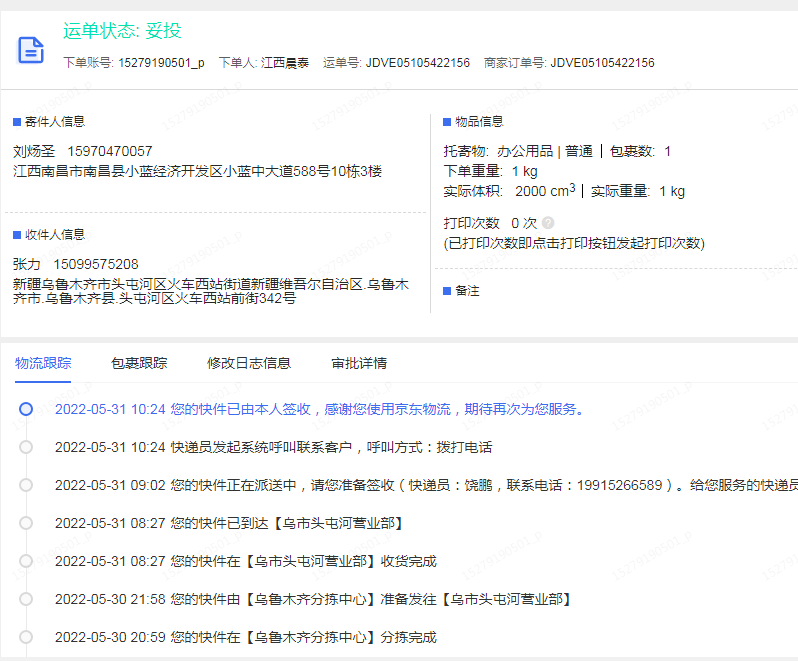
Task: Click timeline marker for 20:59 分拣完成 entry
Action: coord(26,637)
